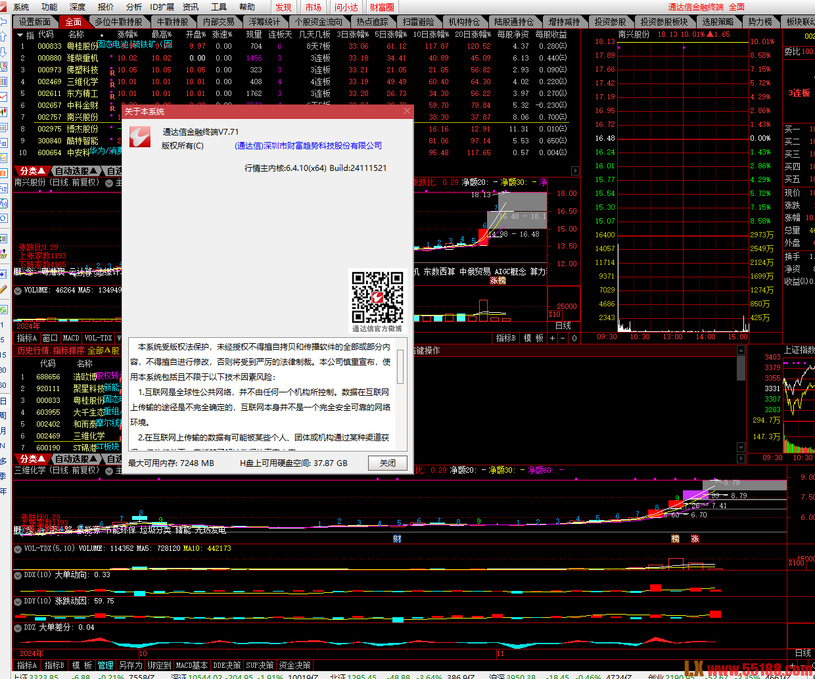The width and height of the screenshot is (815, 679).
Task: Click 绑定到 in the bottom indicator bar
Action: tap(159, 665)
